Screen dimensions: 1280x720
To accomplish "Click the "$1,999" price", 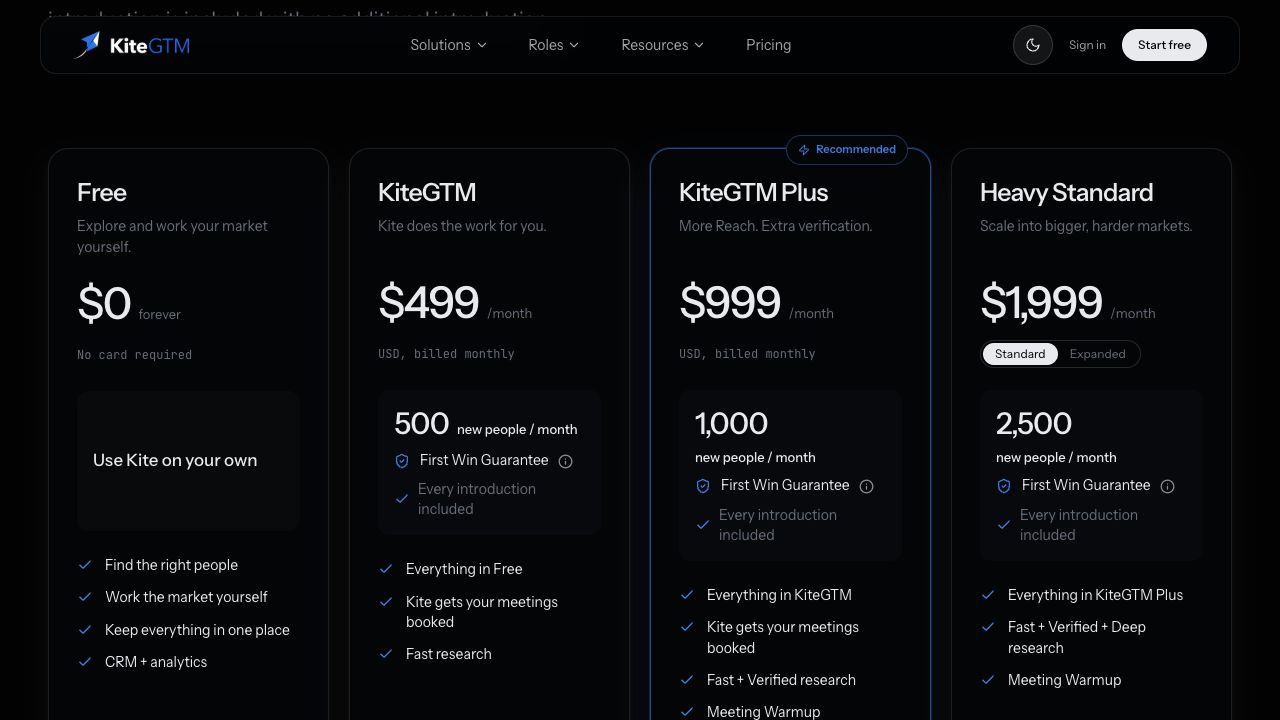I will point(1041,302).
